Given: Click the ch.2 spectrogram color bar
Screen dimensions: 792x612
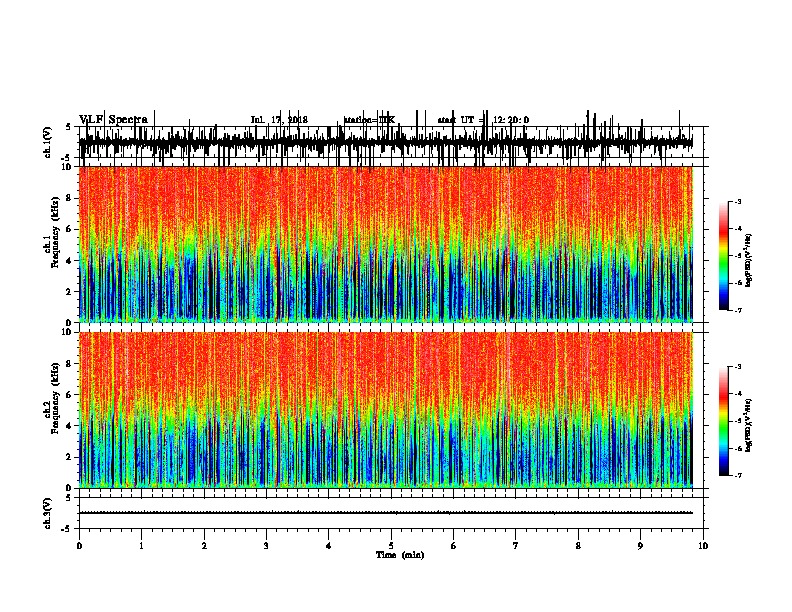Looking at the screenshot, I should (x=724, y=421).
